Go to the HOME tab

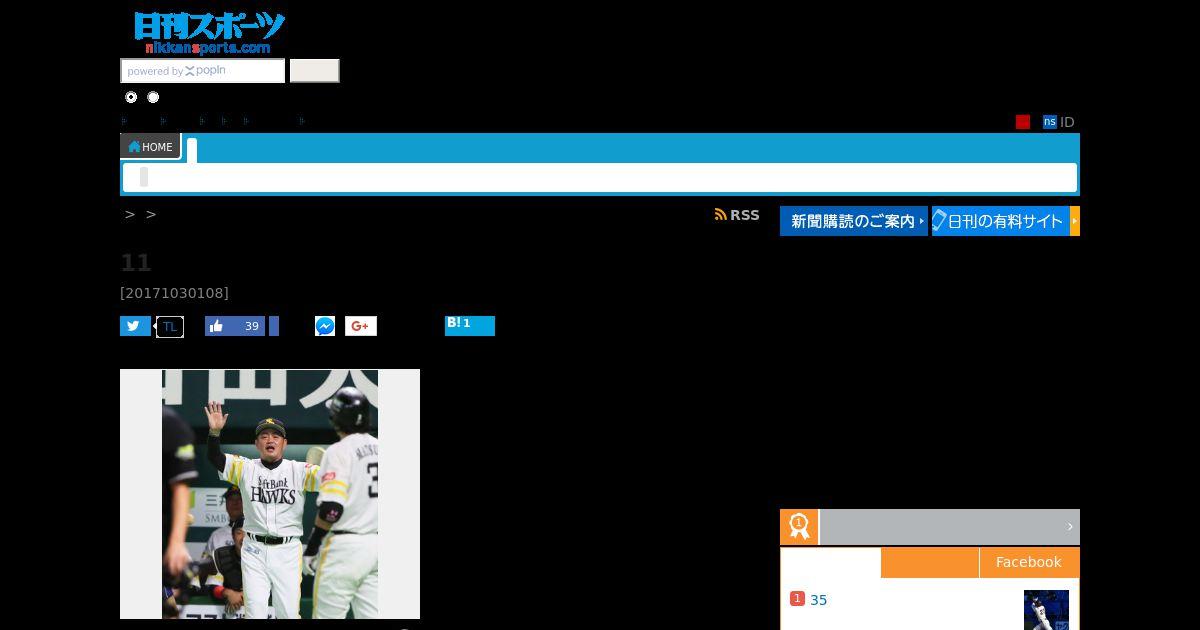tap(150, 146)
